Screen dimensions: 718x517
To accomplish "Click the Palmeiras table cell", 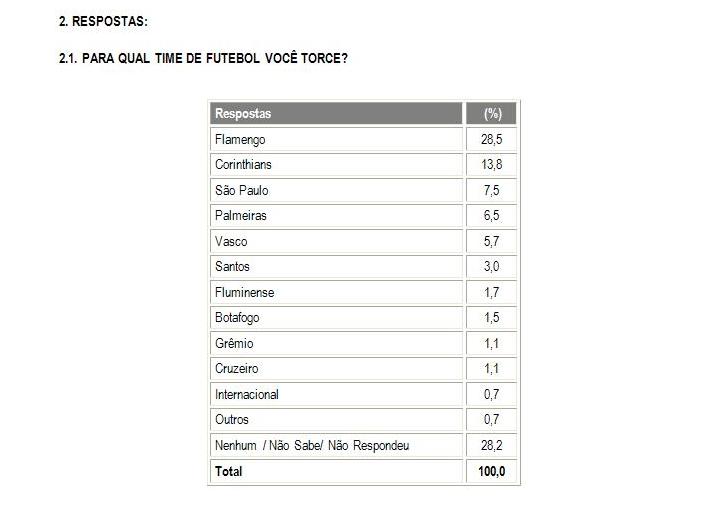I will tap(240, 216).
